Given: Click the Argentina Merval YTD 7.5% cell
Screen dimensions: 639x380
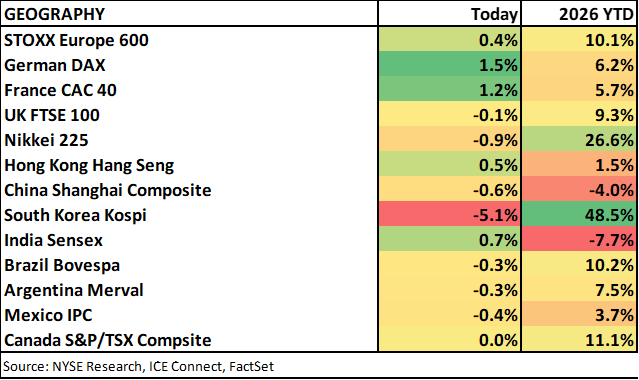Looking at the screenshot, I should 579,290.
